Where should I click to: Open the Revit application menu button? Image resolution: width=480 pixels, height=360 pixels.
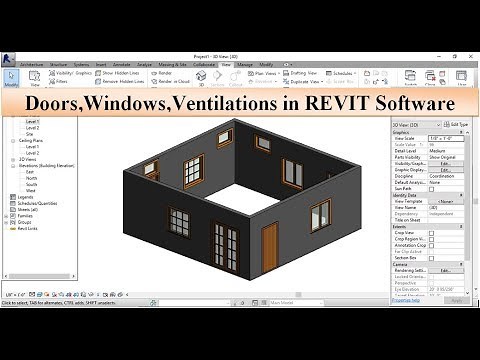click(7, 59)
